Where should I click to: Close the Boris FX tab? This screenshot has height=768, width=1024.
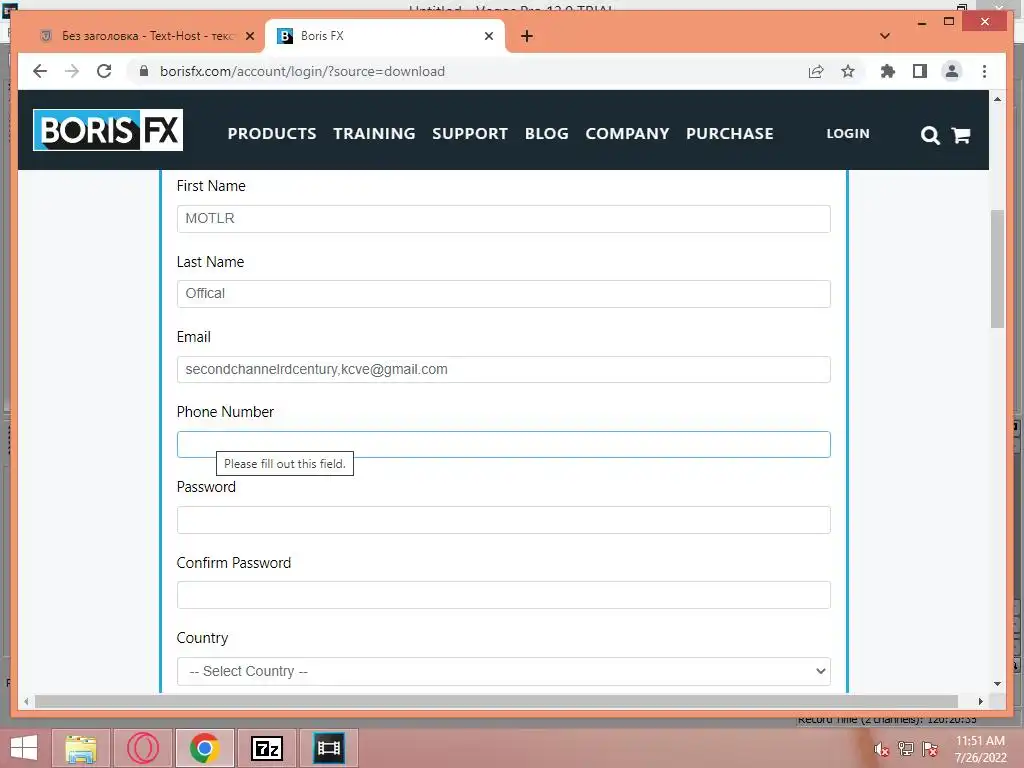(488, 36)
